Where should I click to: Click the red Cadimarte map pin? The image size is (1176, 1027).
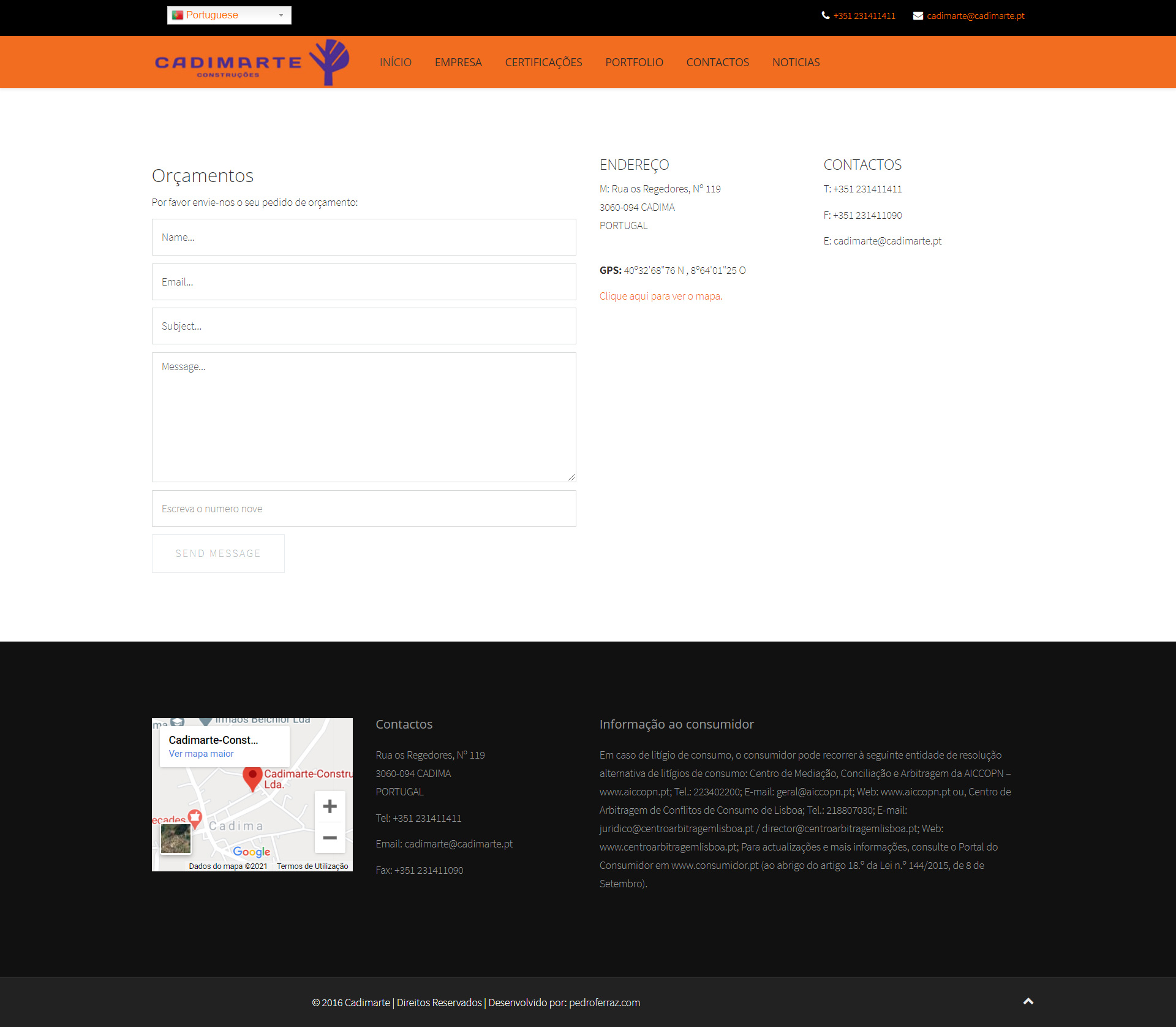pos(252,778)
